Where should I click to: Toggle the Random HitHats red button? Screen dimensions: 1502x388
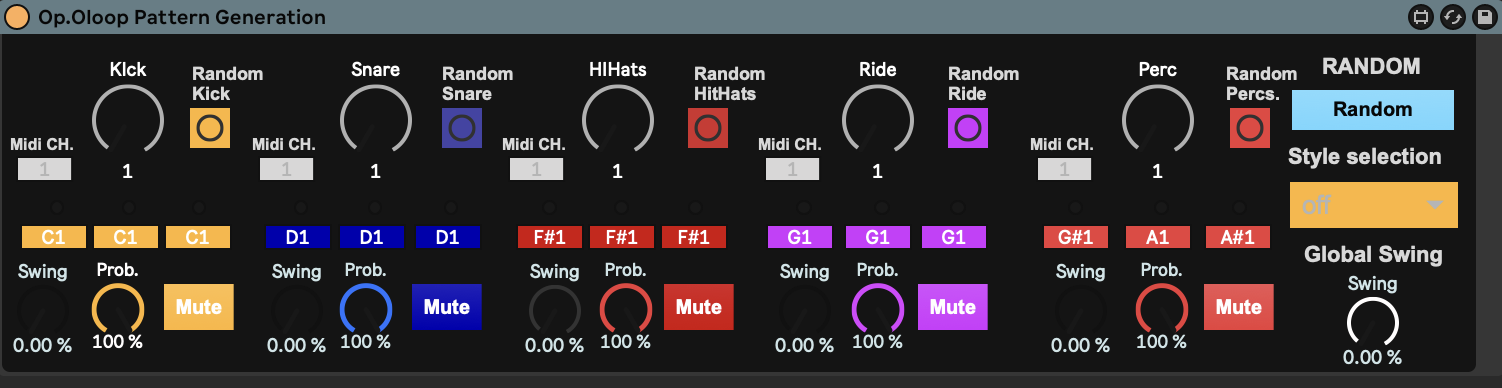coord(708,128)
